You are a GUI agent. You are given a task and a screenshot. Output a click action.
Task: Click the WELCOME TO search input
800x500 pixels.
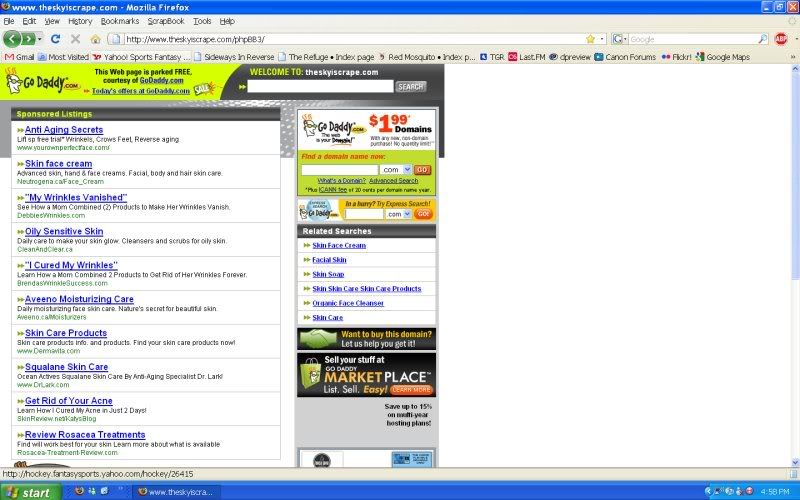(320, 87)
